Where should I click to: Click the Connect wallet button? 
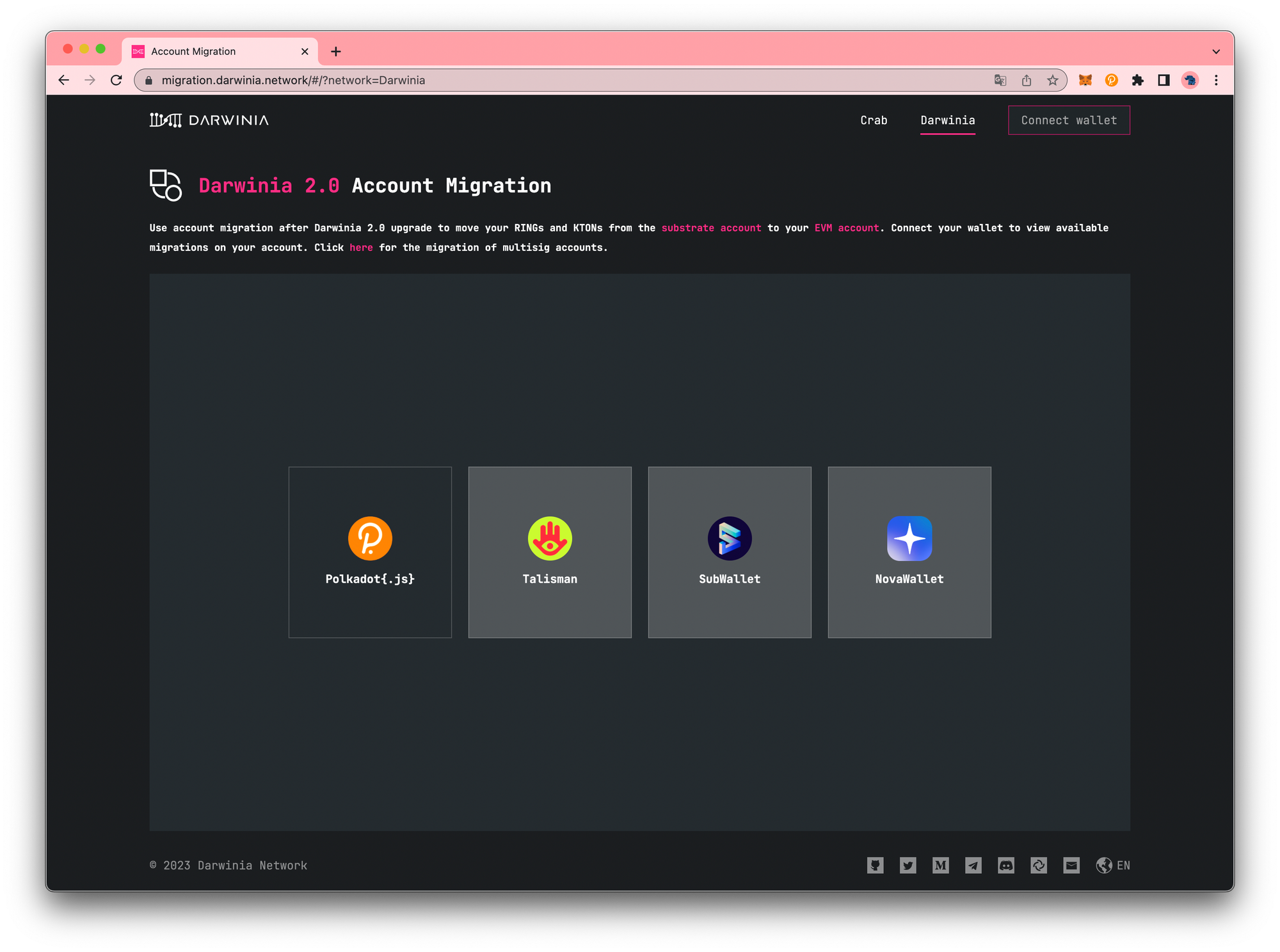click(1069, 120)
